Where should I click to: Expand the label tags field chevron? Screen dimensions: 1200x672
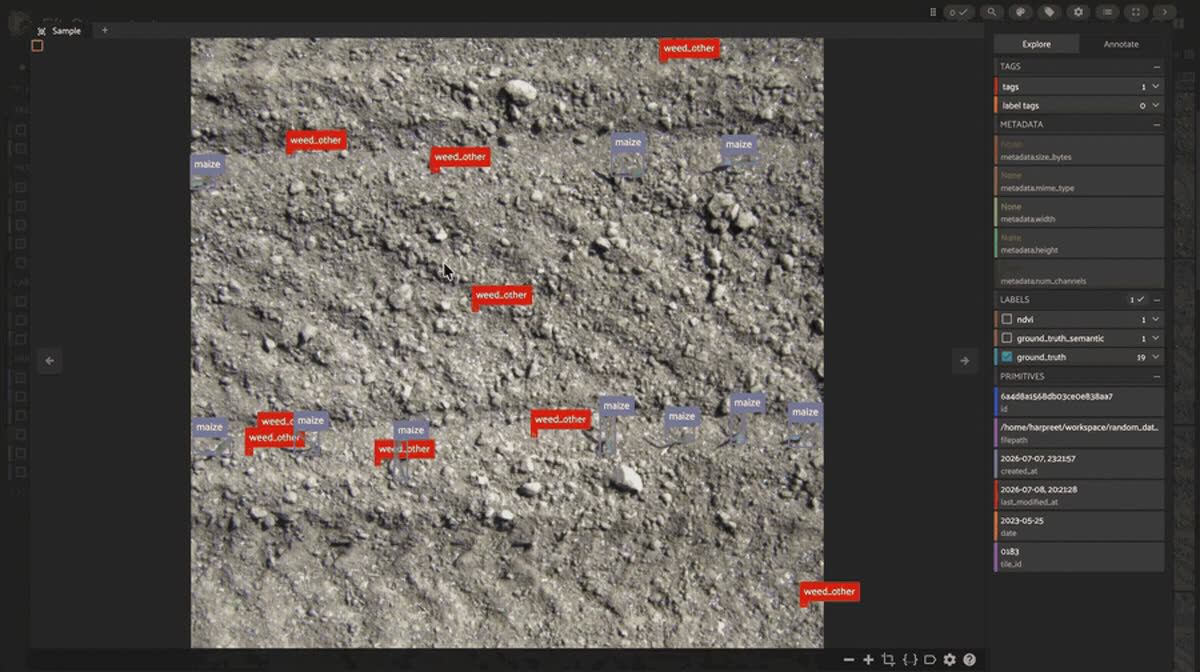[1156, 105]
